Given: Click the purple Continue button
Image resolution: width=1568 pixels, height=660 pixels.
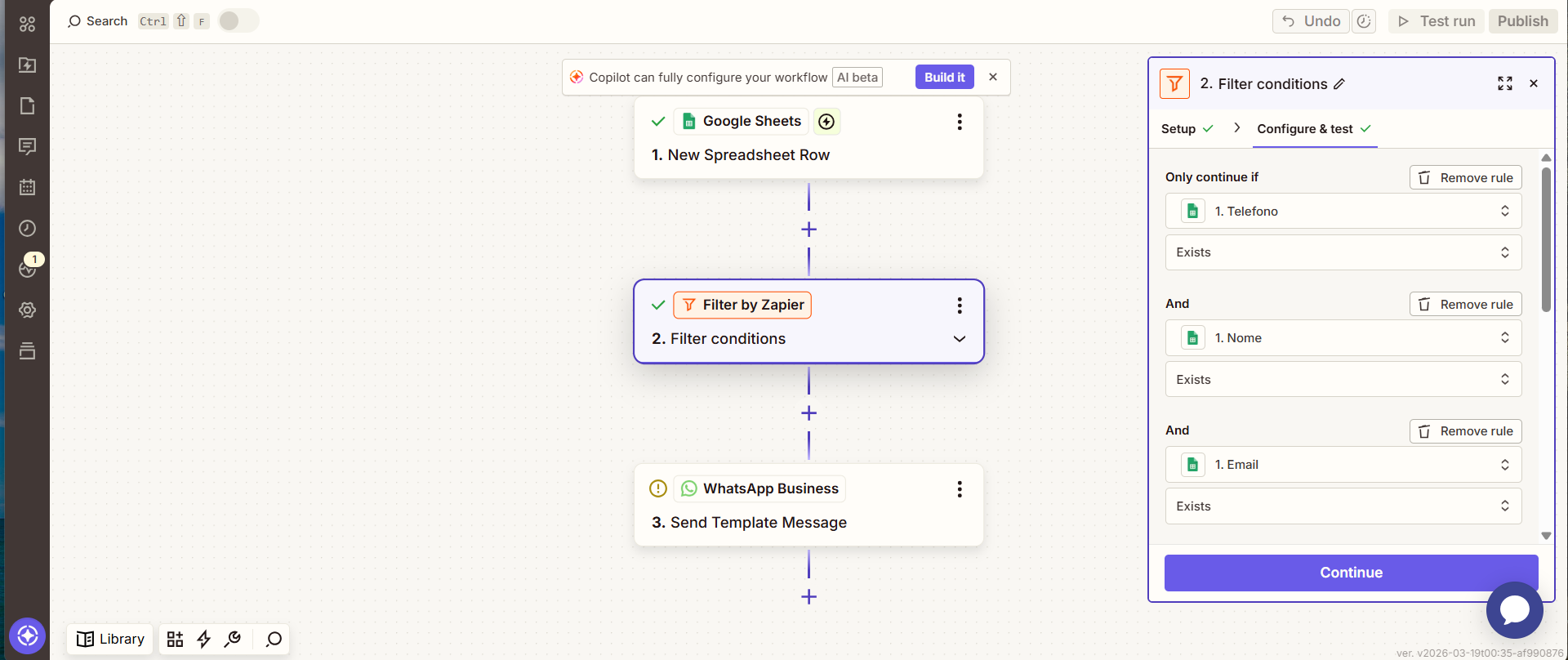Looking at the screenshot, I should [1351, 573].
